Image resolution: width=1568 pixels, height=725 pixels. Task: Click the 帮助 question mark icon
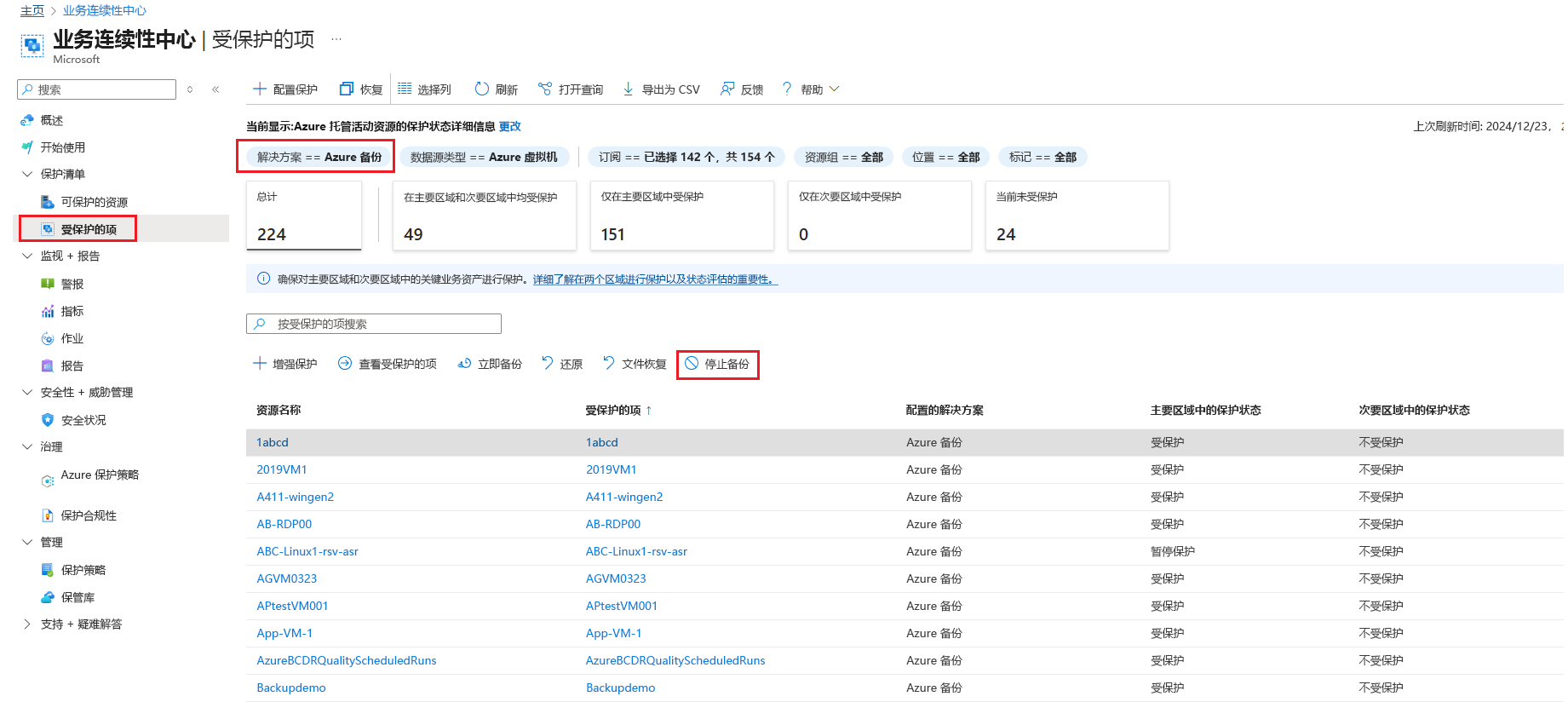tap(787, 89)
